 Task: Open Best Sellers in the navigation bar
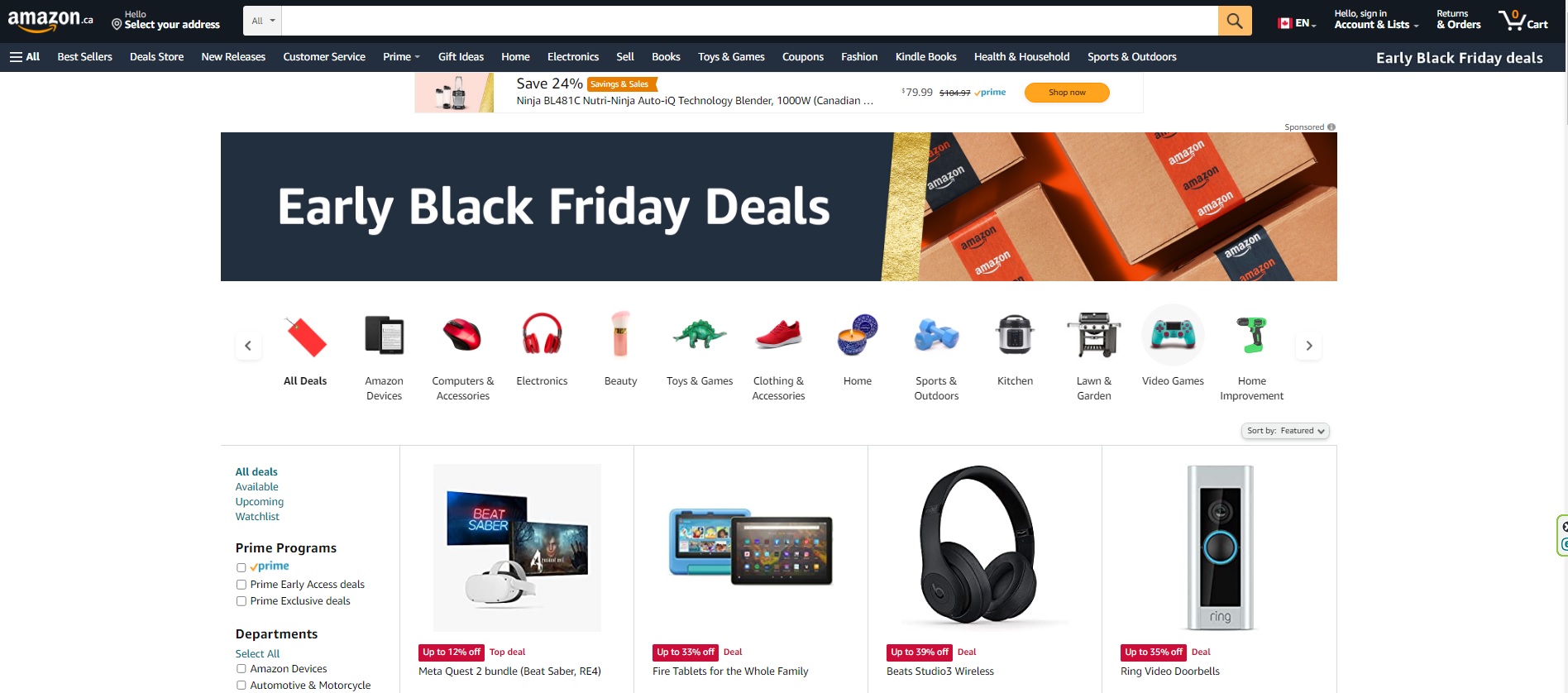point(84,57)
